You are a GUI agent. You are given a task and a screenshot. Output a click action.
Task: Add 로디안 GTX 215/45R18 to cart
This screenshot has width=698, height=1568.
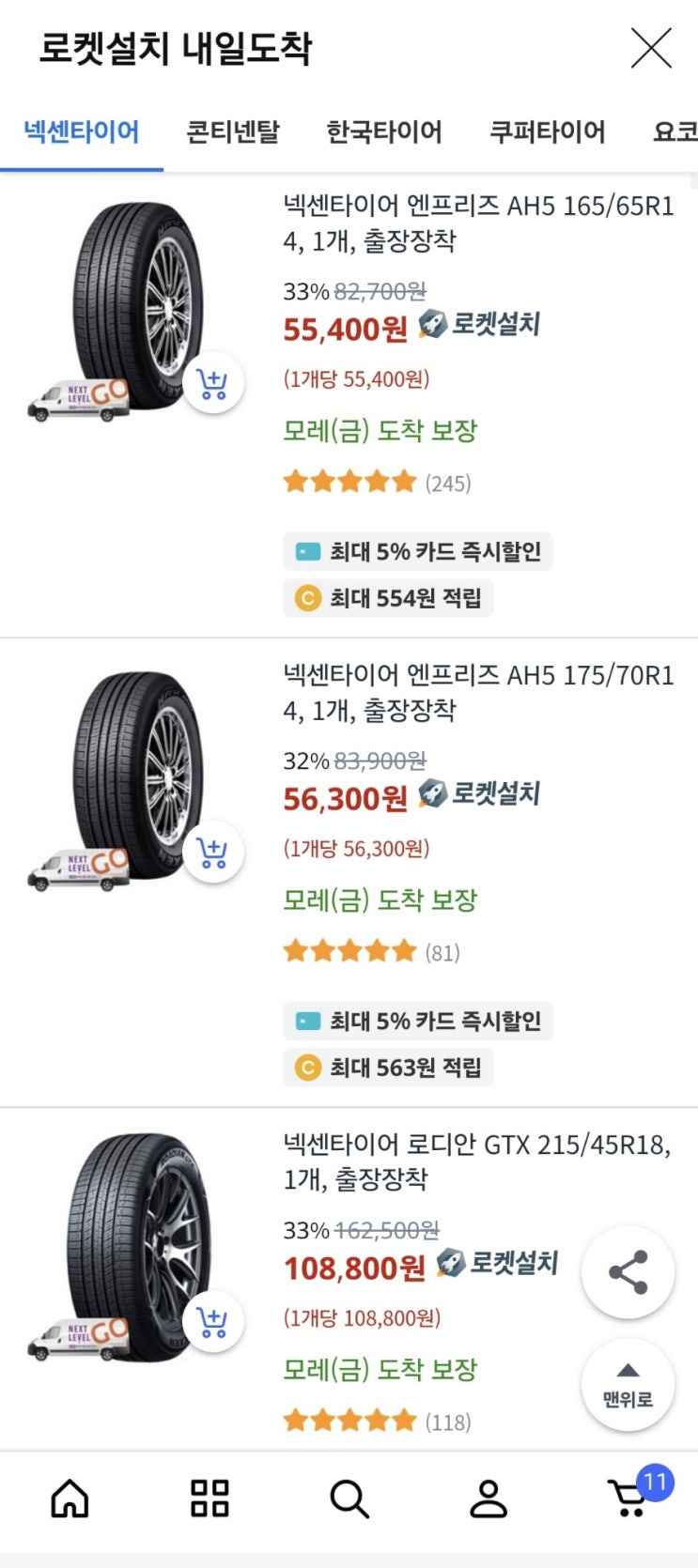pyautogui.click(x=213, y=1322)
